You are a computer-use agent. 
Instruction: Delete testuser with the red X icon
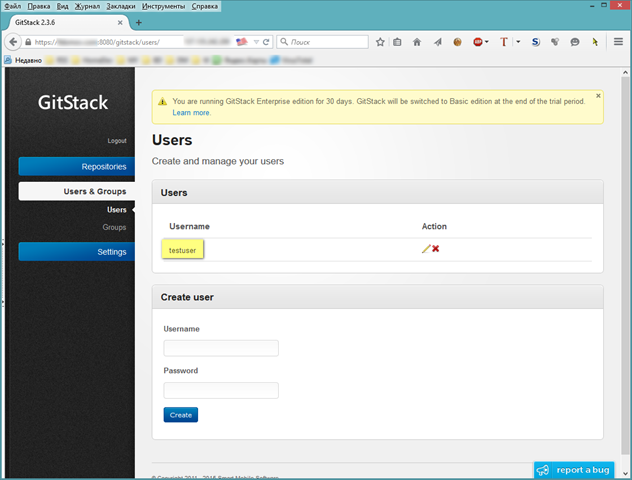pyautogui.click(x=436, y=249)
